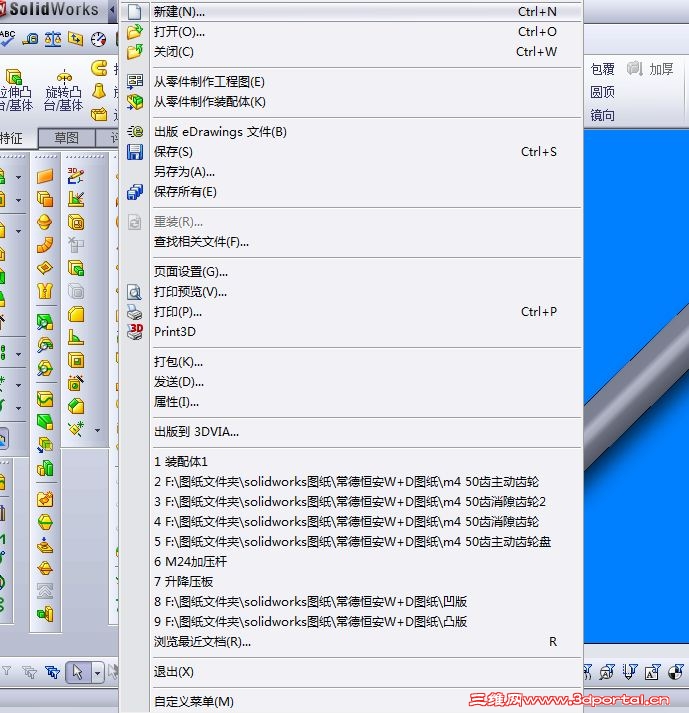Select 从零件制作装配体(K)
This screenshot has height=713, width=689.
tap(352, 102)
